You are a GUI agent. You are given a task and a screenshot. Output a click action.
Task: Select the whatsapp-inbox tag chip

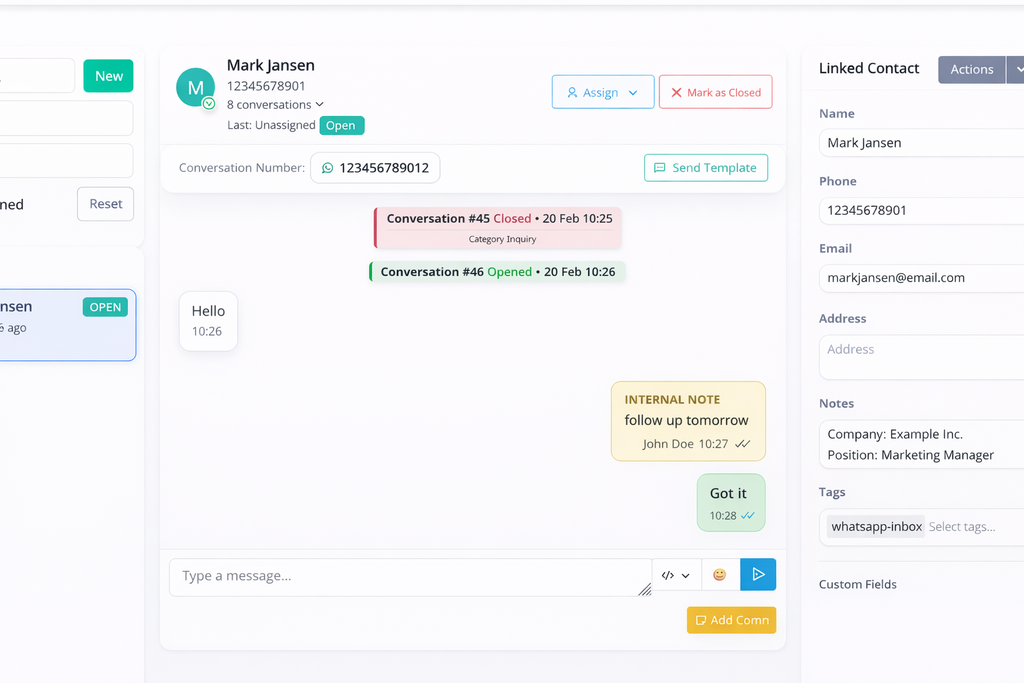pyautogui.click(x=876, y=527)
